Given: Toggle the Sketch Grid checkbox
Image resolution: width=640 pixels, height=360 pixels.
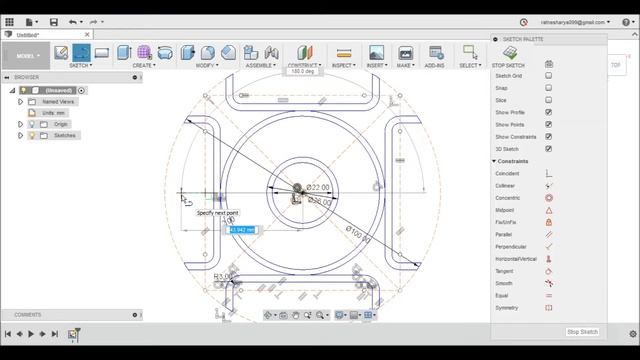Looking at the screenshot, I should [x=549, y=76].
